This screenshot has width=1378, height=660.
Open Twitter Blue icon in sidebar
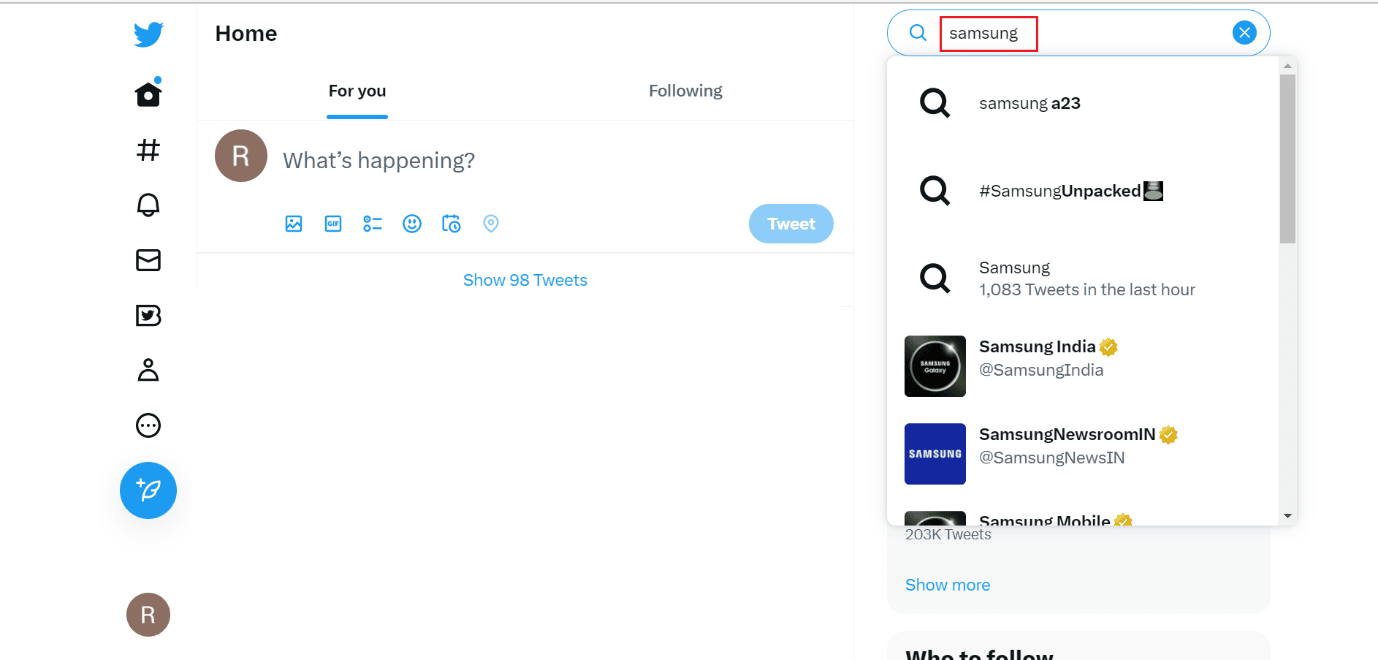pos(148,316)
